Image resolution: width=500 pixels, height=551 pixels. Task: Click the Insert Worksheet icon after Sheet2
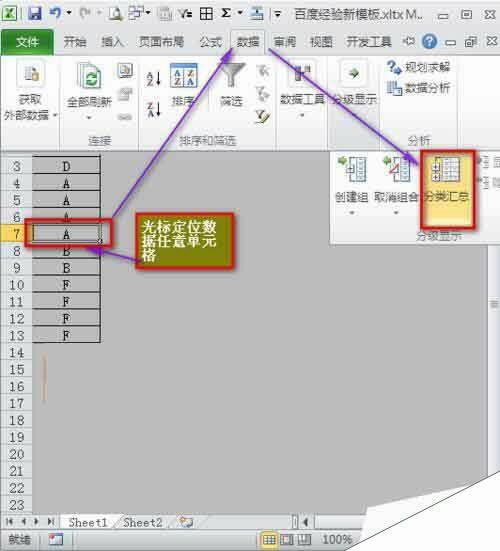tap(186, 522)
